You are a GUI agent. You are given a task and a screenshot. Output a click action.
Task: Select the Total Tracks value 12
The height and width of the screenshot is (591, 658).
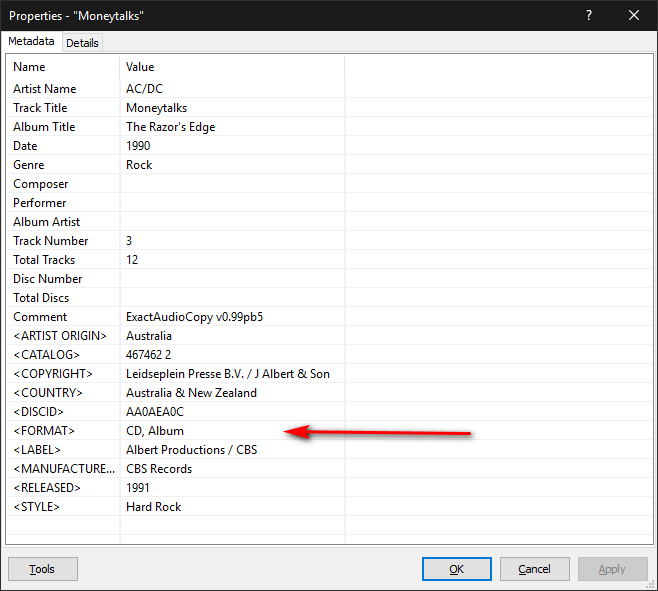[132, 260]
